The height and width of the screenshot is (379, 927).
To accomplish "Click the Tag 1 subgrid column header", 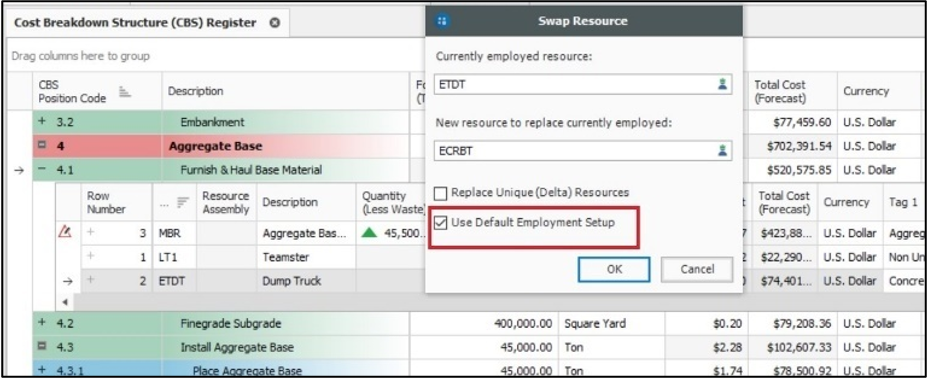I will click(x=905, y=202).
